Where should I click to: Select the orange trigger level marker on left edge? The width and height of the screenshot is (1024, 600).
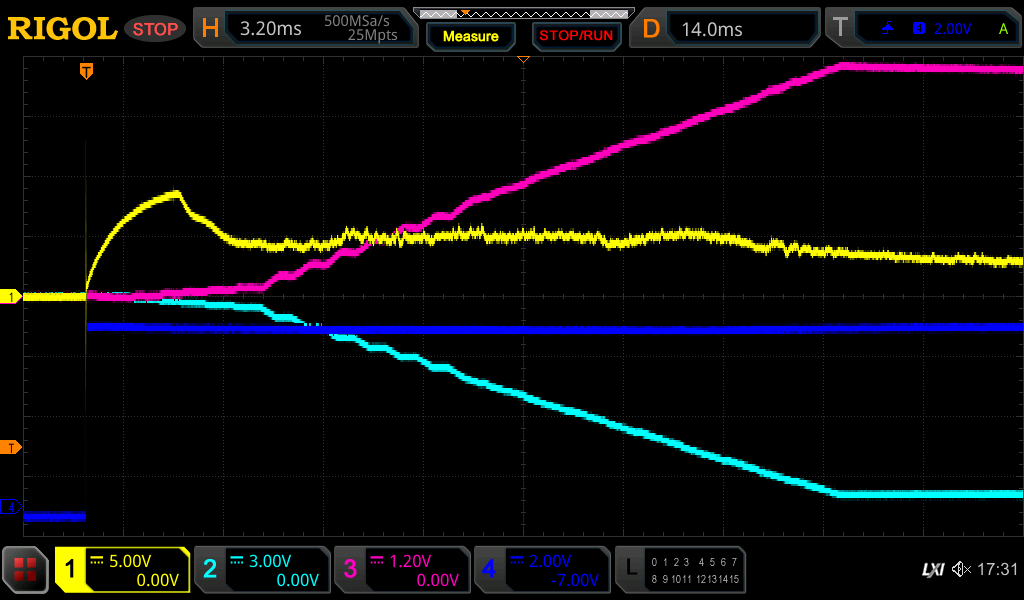pos(11,447)
